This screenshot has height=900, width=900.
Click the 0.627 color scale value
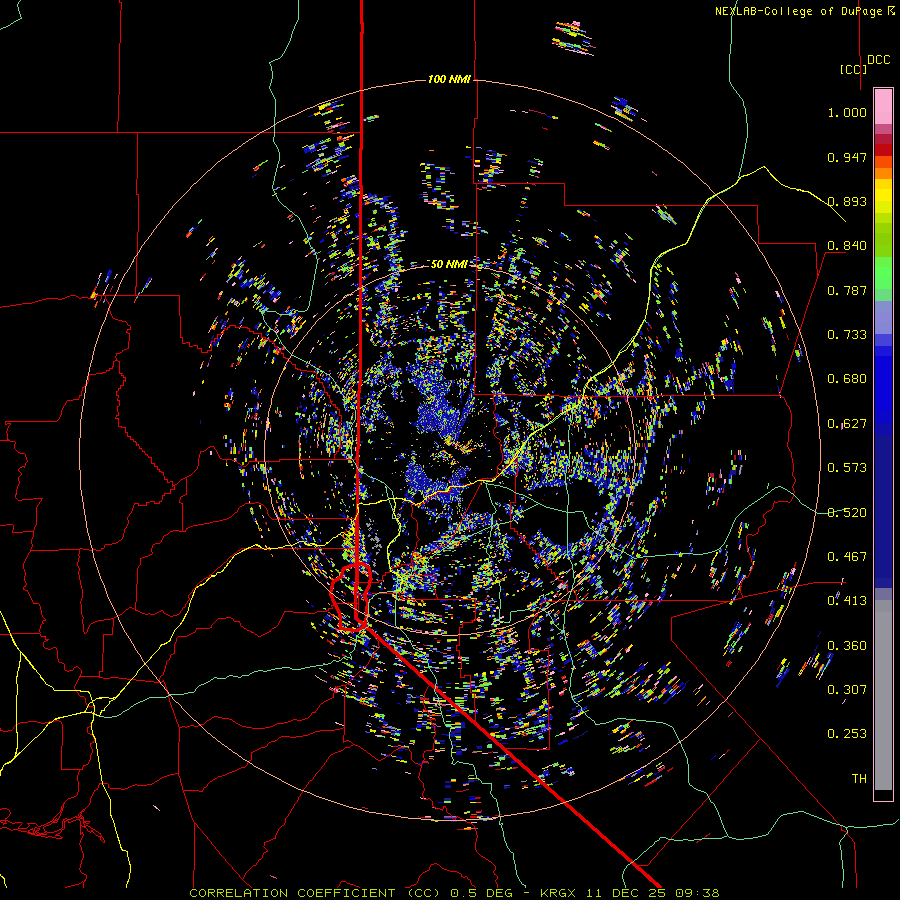tap(847, 424)
